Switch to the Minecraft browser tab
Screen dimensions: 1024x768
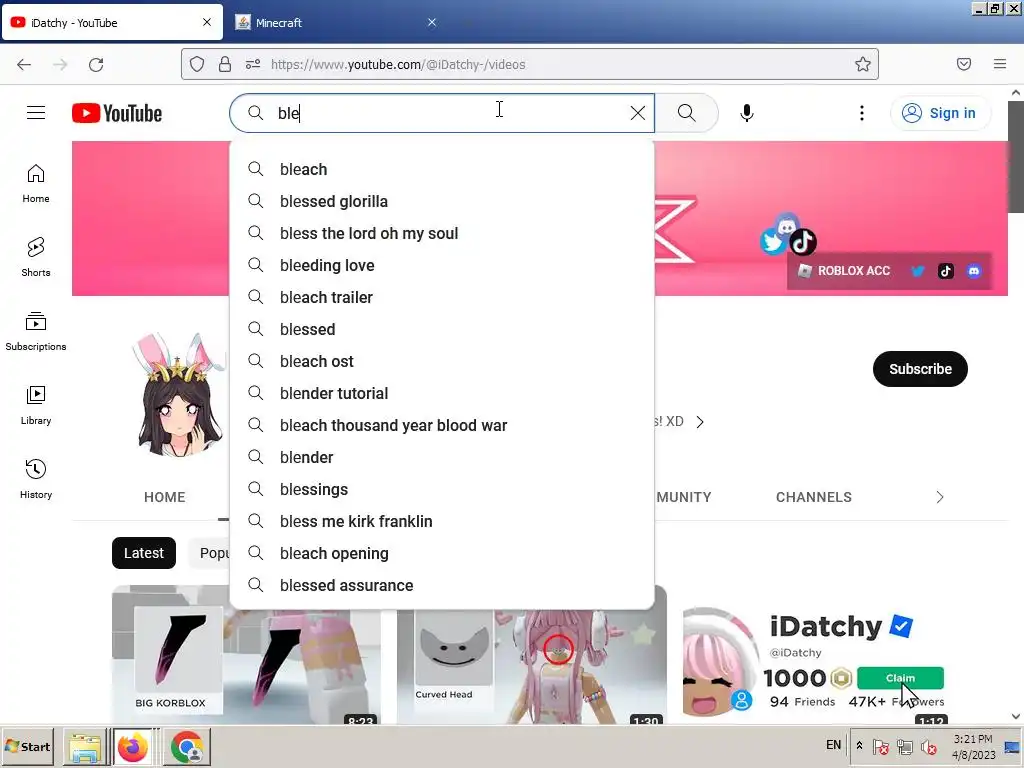[x=336, y=22]
